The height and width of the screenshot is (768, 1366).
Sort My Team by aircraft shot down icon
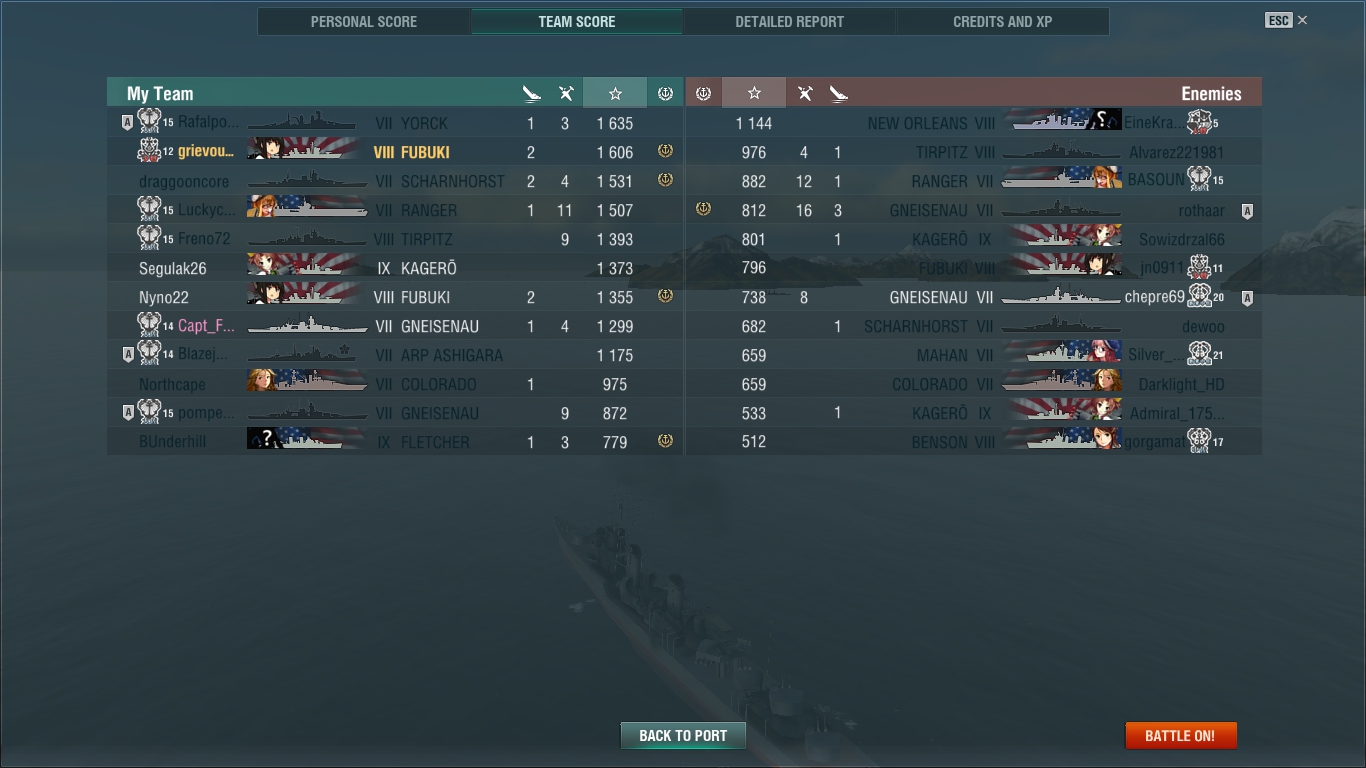coord(565,93)
